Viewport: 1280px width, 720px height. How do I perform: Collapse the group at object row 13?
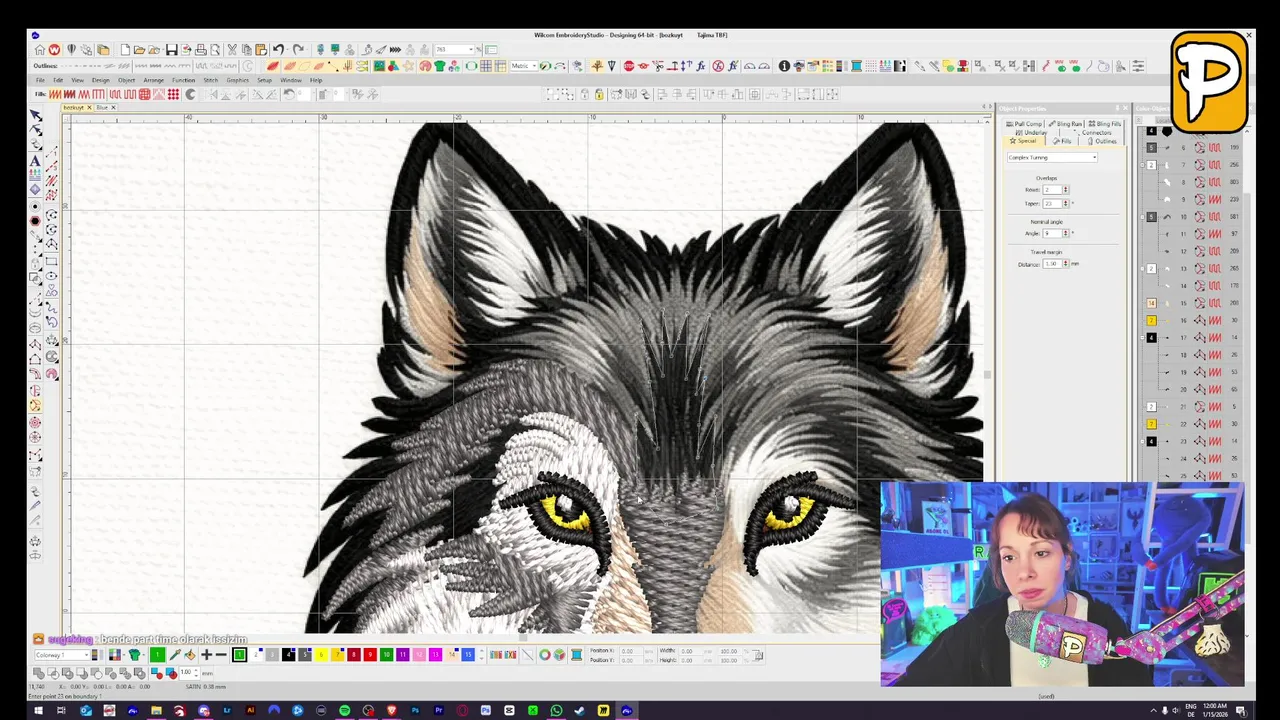(x=1142, y=269)
